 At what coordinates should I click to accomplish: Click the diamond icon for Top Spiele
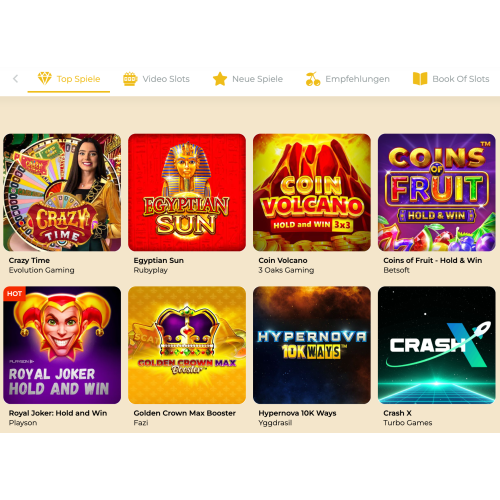coord(44,78)
